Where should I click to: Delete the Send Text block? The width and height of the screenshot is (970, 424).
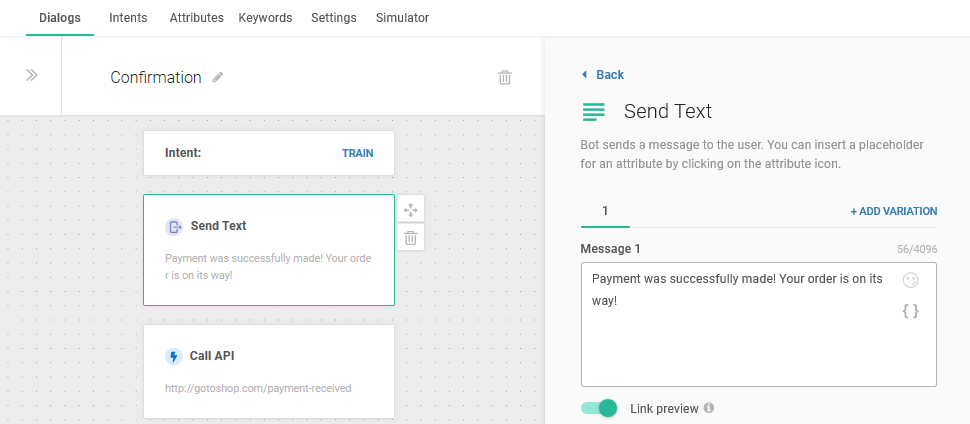tap(410, 237)
